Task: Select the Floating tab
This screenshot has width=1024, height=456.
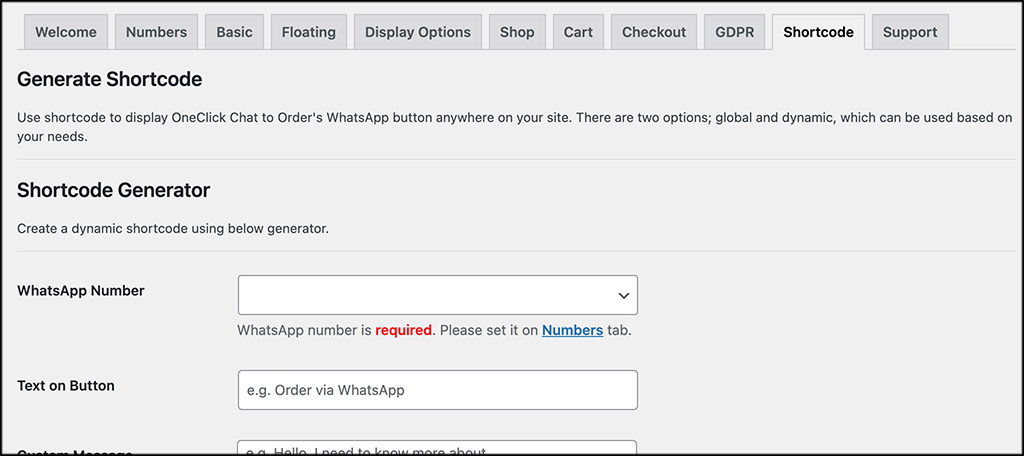Action: (309, 32)
